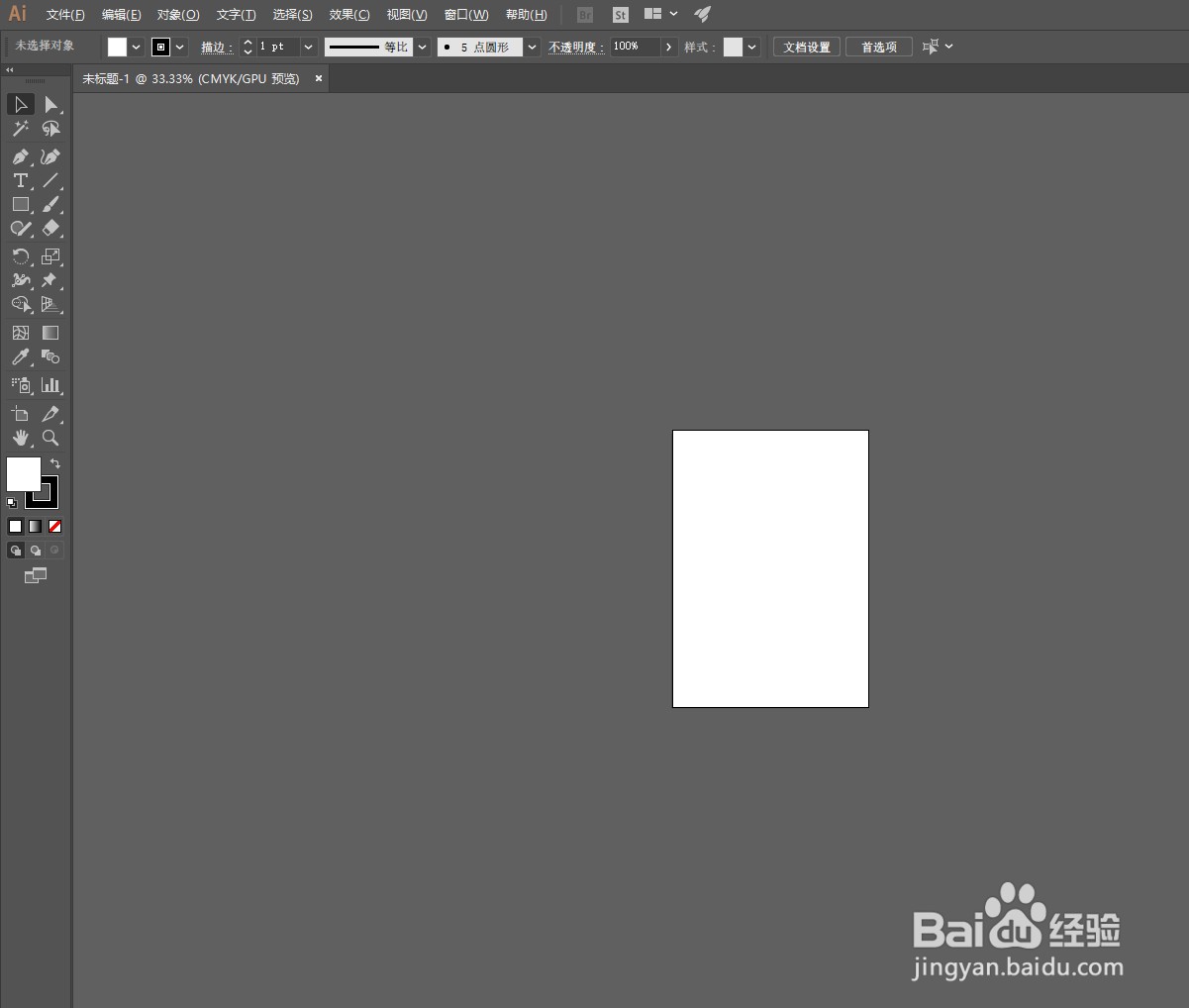Open the 对象(O) menu

click(178, 15)
